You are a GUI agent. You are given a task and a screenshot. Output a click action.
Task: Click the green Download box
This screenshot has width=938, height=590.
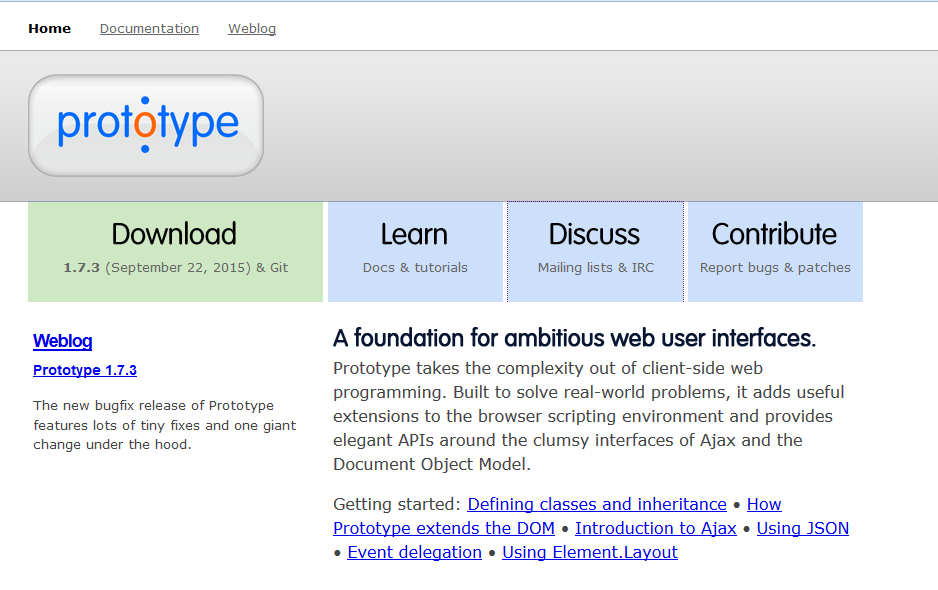[175, 252]
